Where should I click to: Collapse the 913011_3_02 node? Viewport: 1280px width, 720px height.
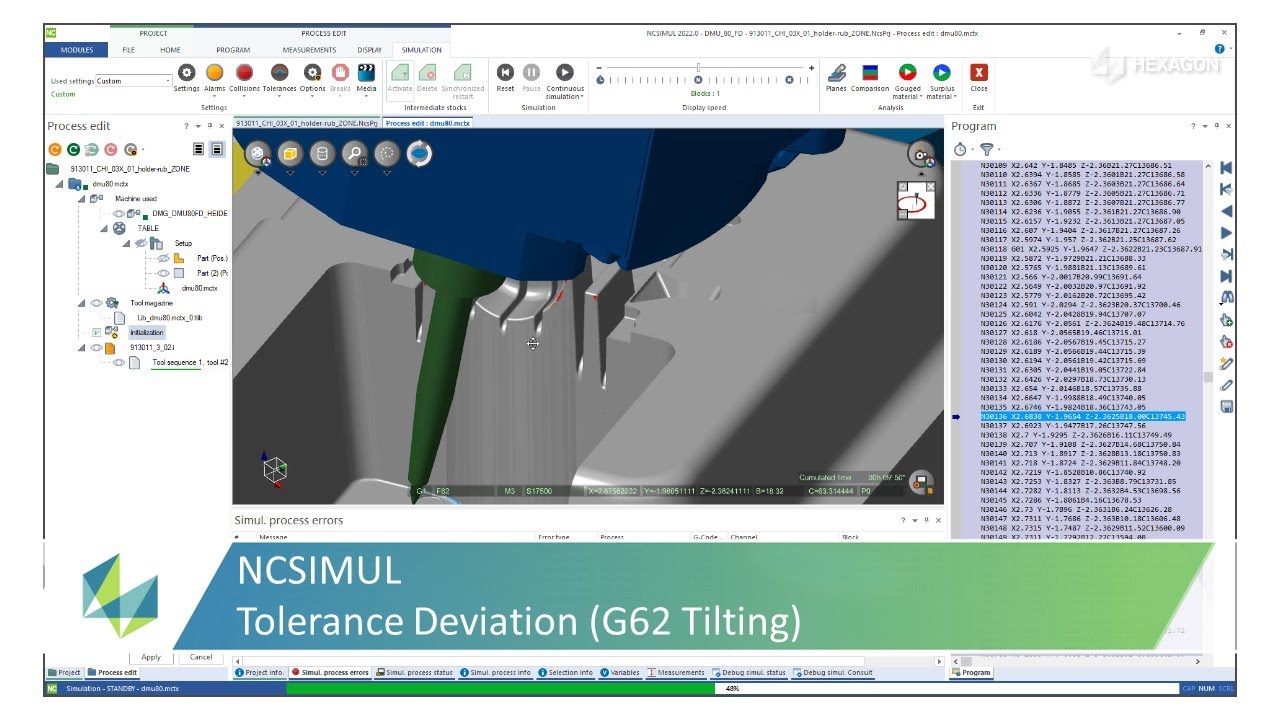pyautogui.click(x=82, y=348)
